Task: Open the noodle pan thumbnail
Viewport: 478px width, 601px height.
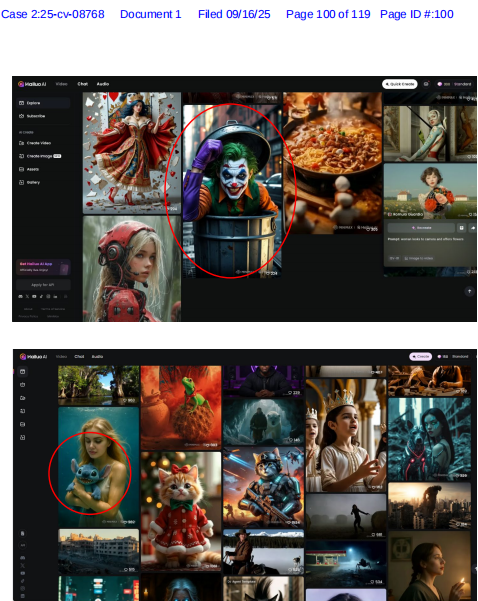Action: point(332,163)
